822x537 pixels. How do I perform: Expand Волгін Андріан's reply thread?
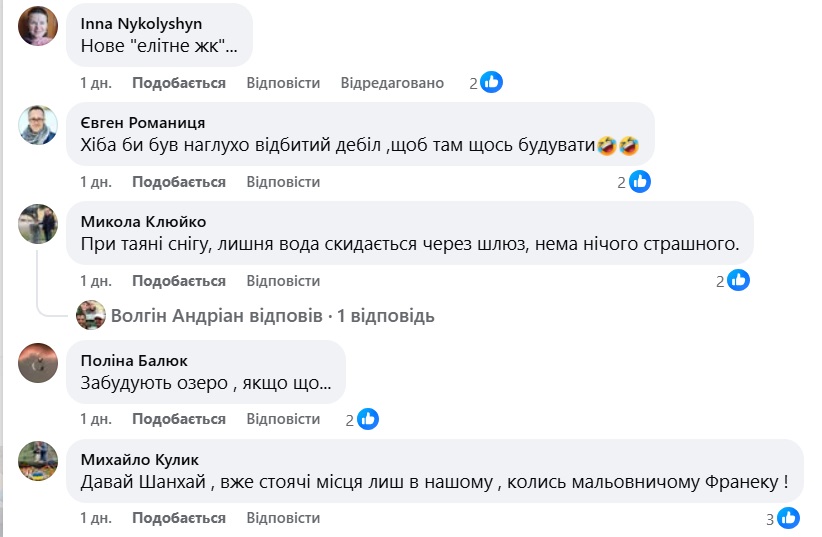273,316
